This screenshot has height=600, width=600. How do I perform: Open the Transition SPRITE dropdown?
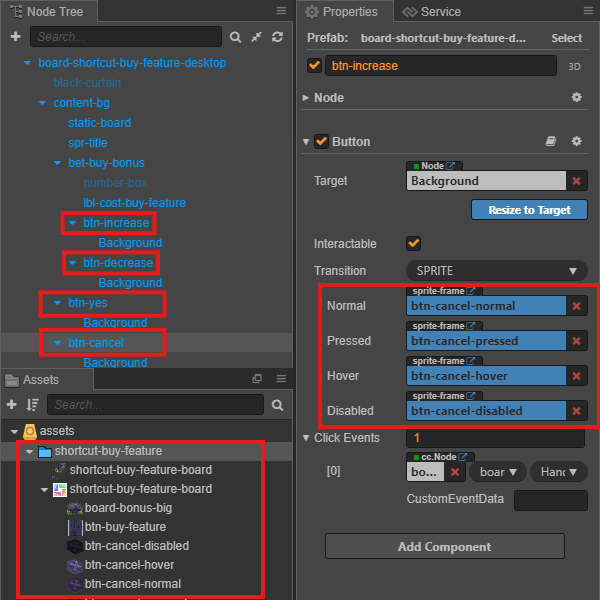(497, 271)
